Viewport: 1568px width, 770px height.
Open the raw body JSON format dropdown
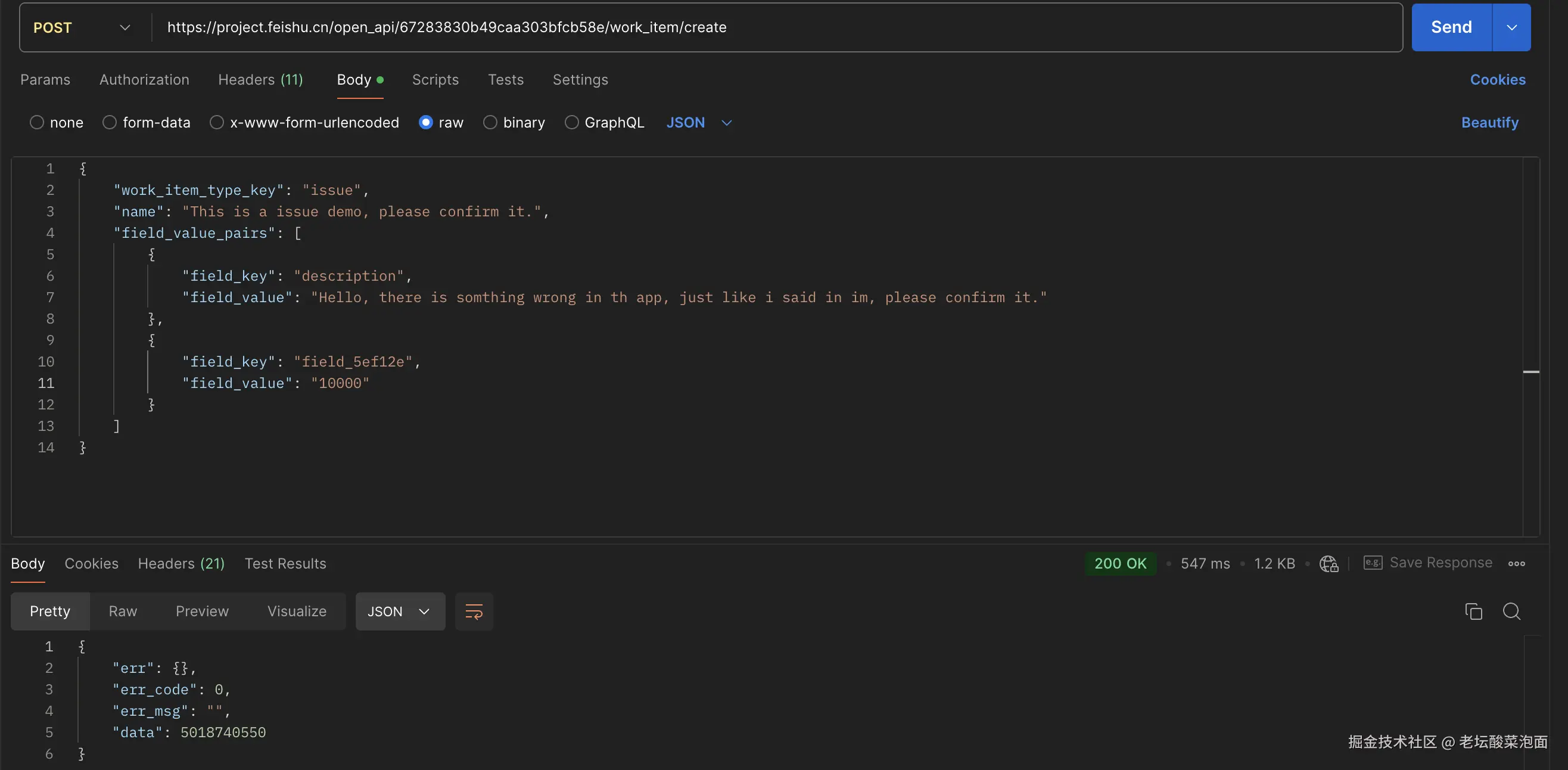coord(699,122)
